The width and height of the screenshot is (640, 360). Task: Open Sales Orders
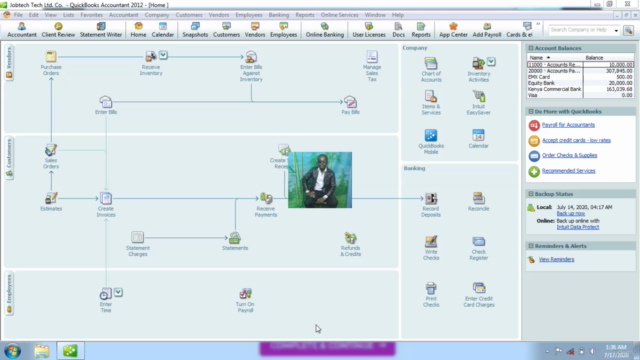pos(51,150)
